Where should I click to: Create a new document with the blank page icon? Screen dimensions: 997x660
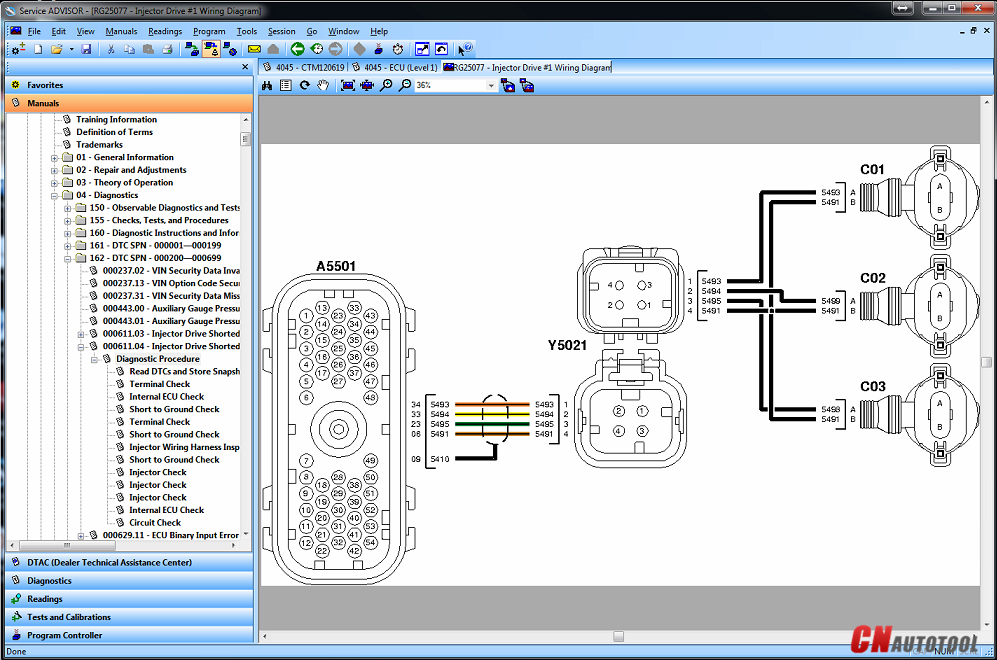point(38,49)
